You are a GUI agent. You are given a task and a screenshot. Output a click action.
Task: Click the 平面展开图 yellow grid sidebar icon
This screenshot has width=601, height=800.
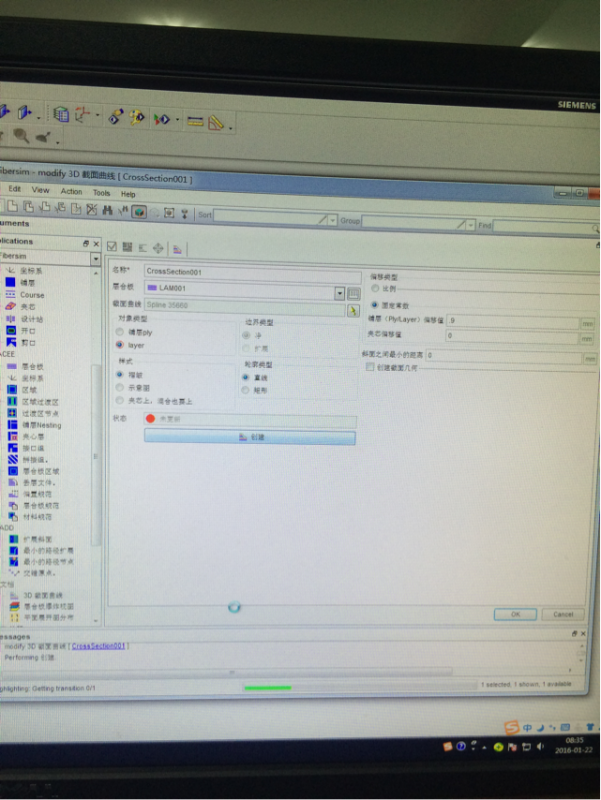[15, 617]
